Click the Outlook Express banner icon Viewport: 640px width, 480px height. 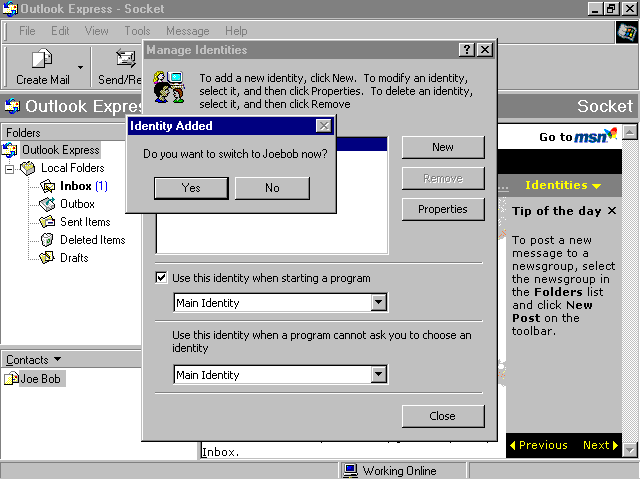click(12, 106)
